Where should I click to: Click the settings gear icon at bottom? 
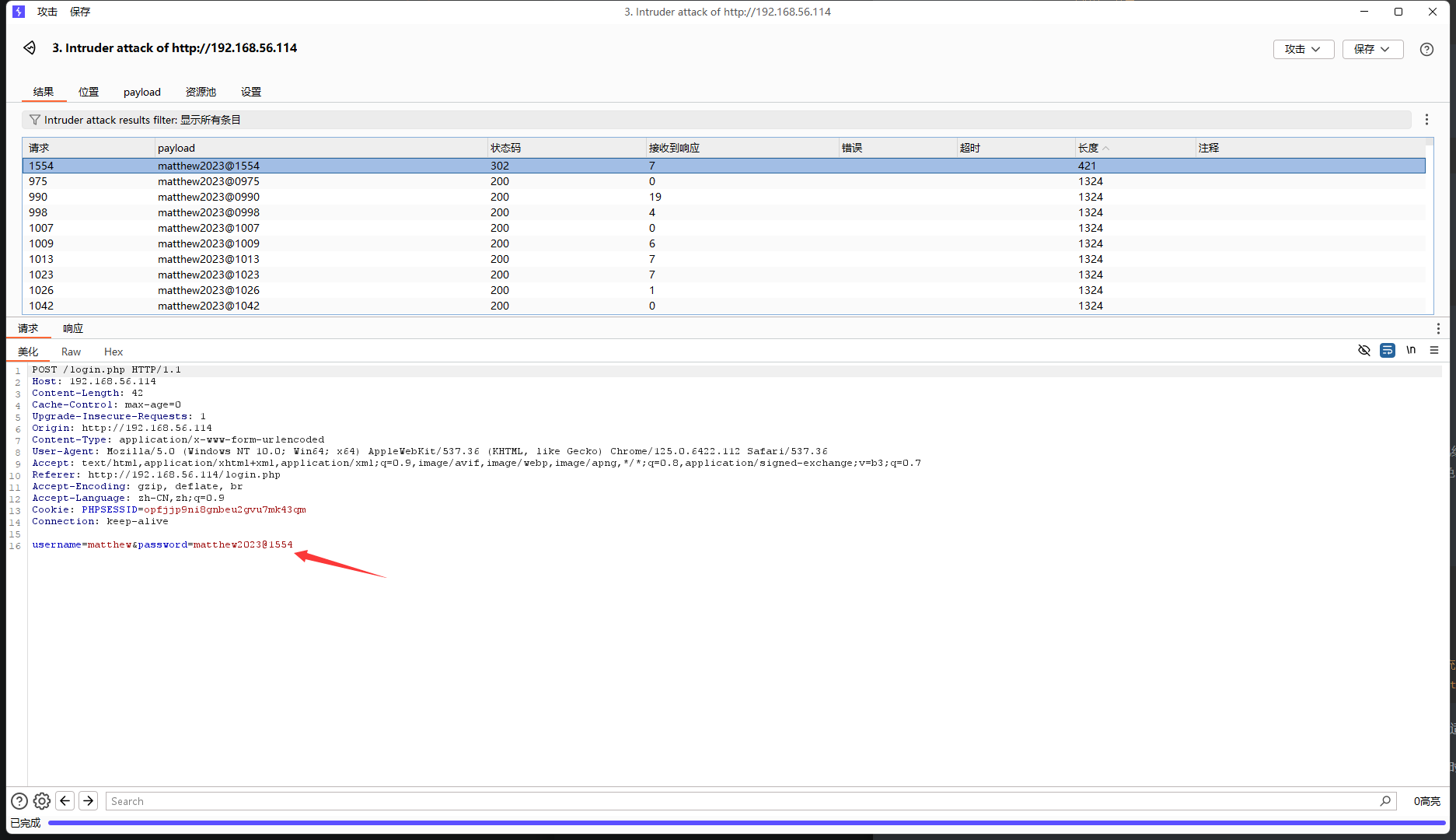pyautogui.click(x=42, y=801)
